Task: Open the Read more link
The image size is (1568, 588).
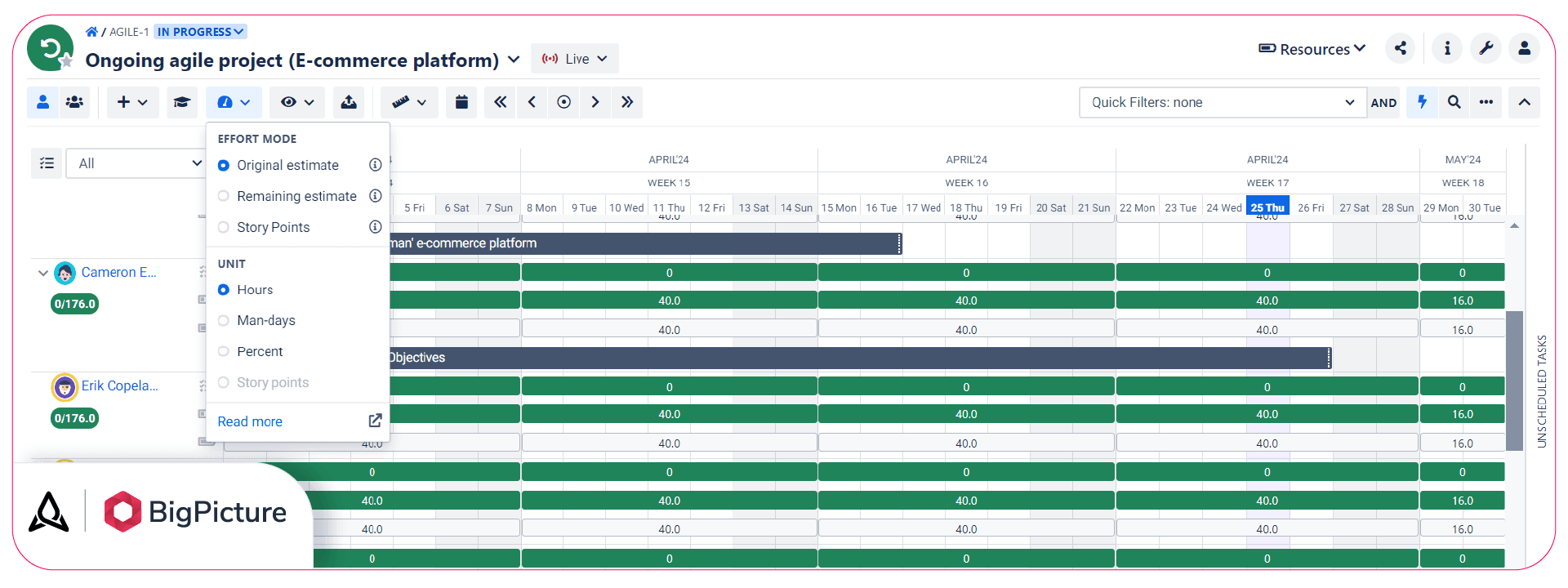Action: 250,421
